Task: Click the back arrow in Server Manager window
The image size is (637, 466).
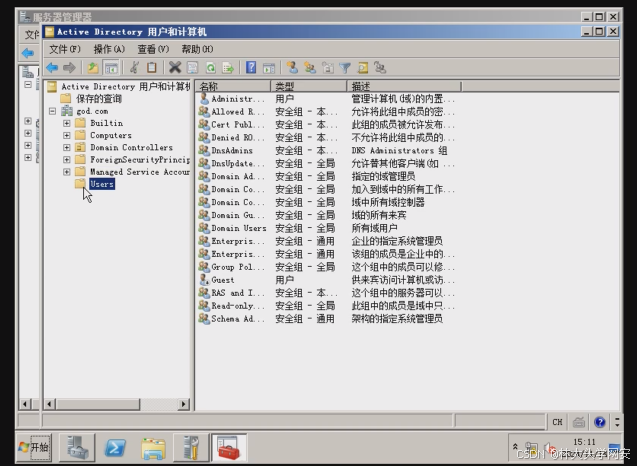Action: click(28, 53)
